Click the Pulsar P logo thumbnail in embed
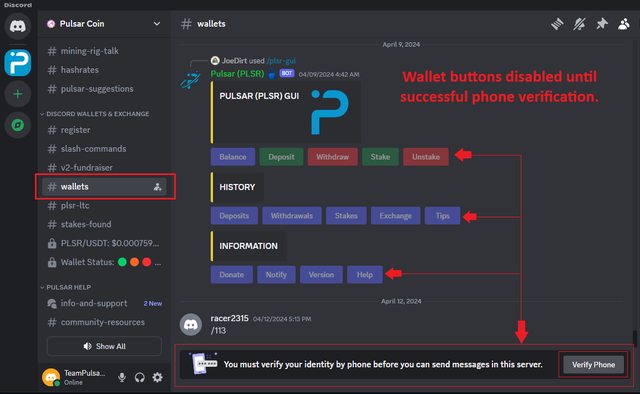The height and width of the screenshot is (394, 640). tap(330, 112)
